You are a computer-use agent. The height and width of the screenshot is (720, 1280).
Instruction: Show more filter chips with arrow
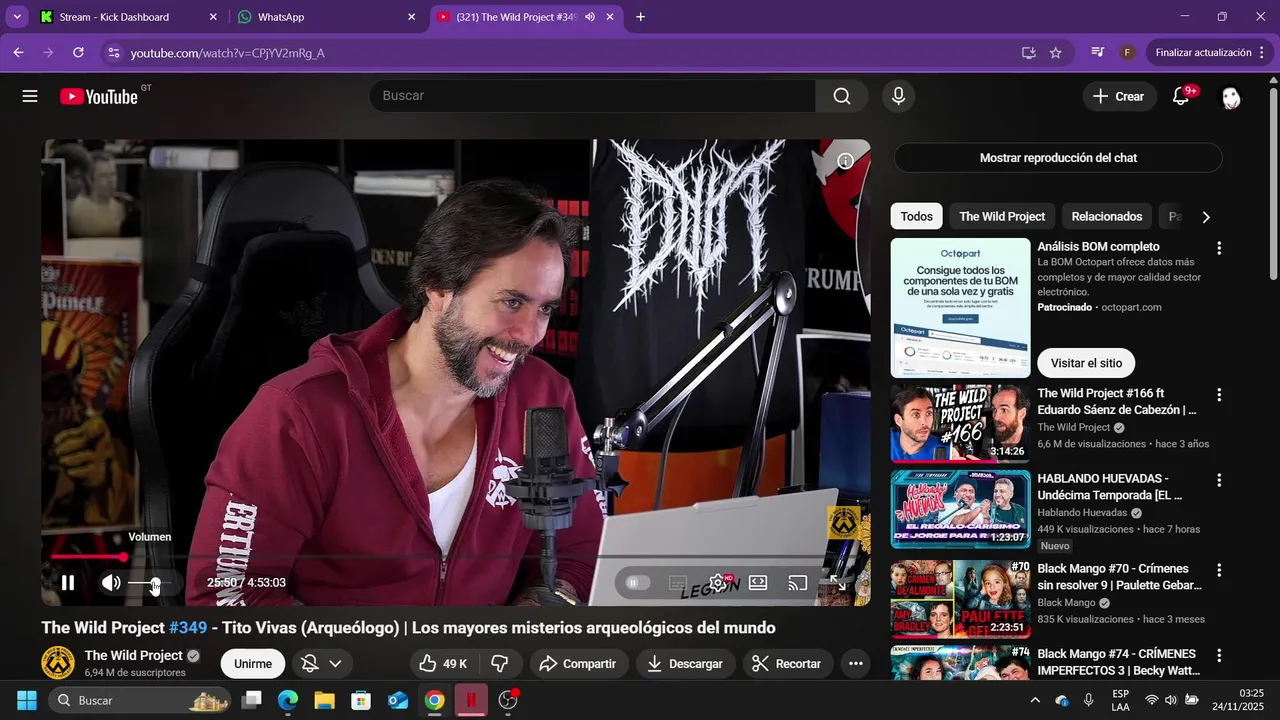tap(1206, 216)
